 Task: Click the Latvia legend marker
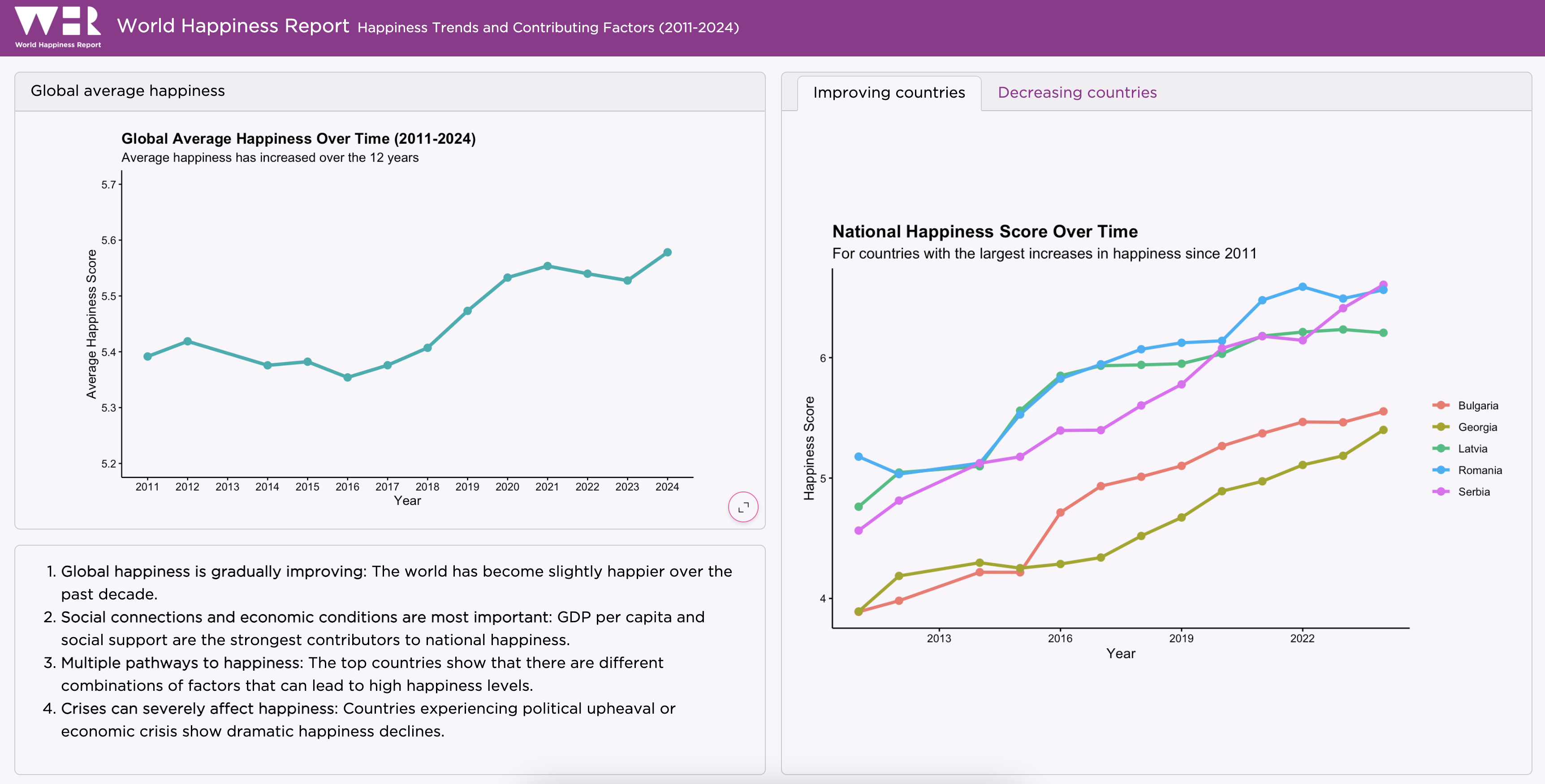[x=1440, y=449]
